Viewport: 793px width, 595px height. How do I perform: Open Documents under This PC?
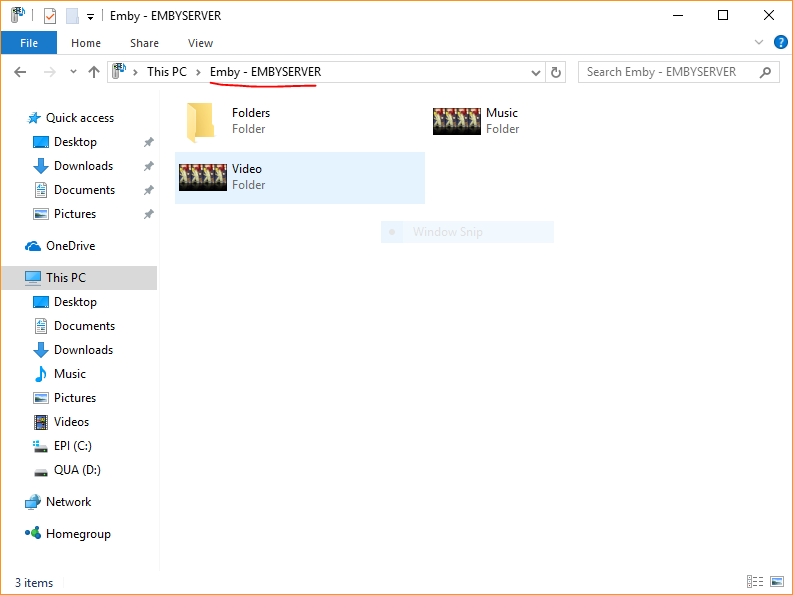coord(84,326)
